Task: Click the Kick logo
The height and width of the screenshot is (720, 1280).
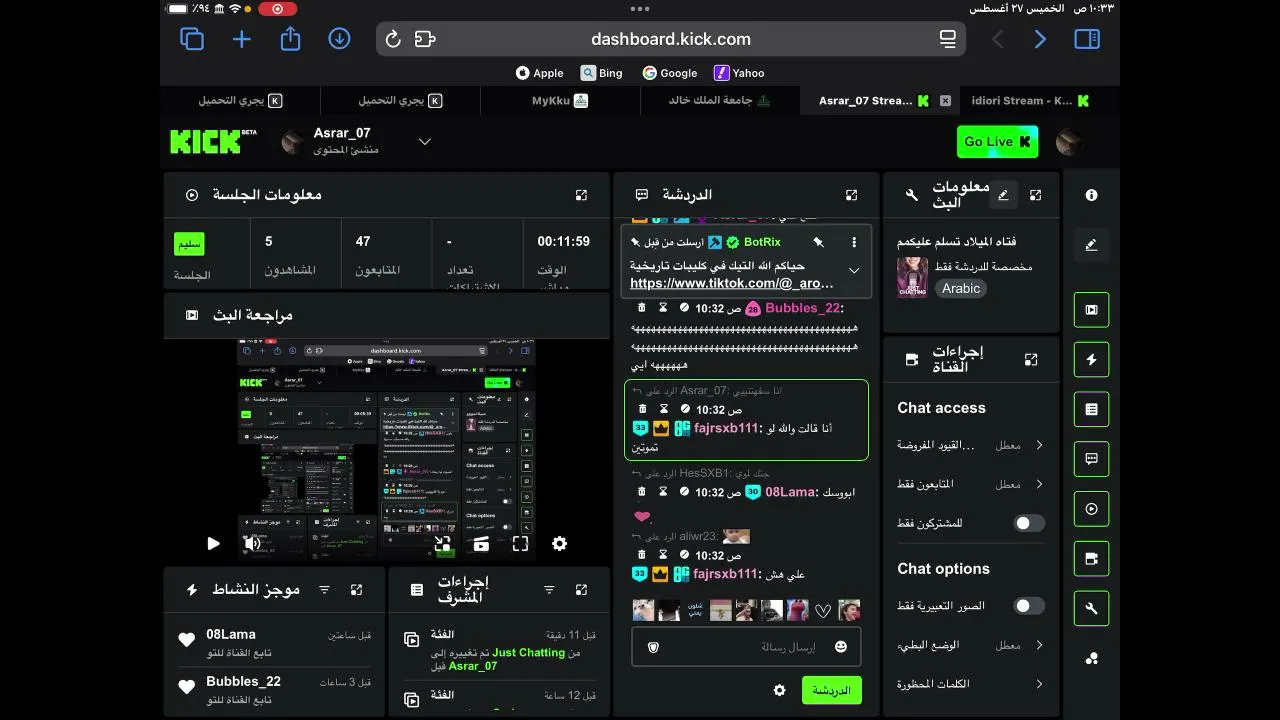Action: (213, 141)
